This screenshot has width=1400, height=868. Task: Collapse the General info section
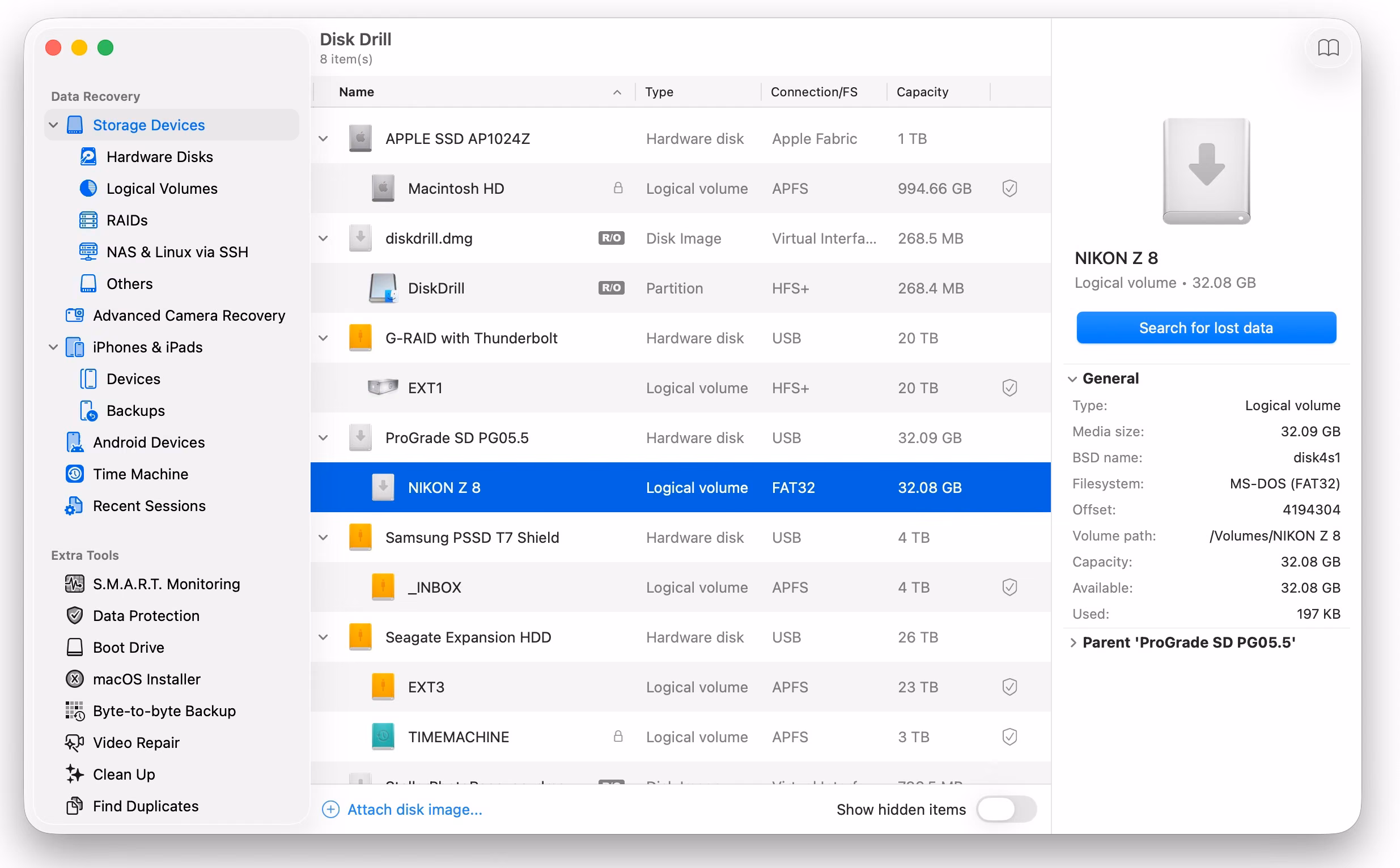pos(1072,379)
